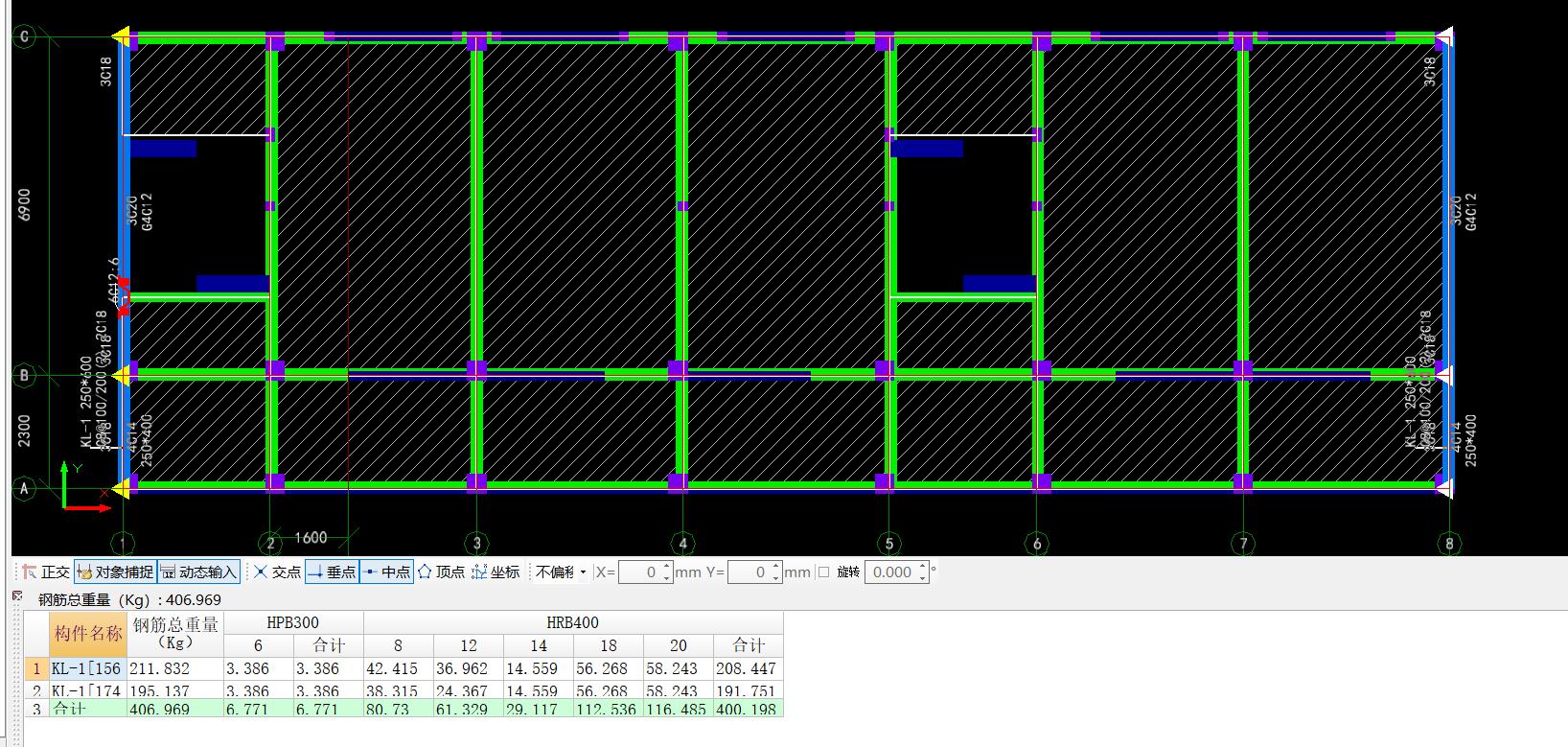Screen dimensions: 1568x747
Task: Toggle 中点 midpoint snap
Action: pos(387,572)
